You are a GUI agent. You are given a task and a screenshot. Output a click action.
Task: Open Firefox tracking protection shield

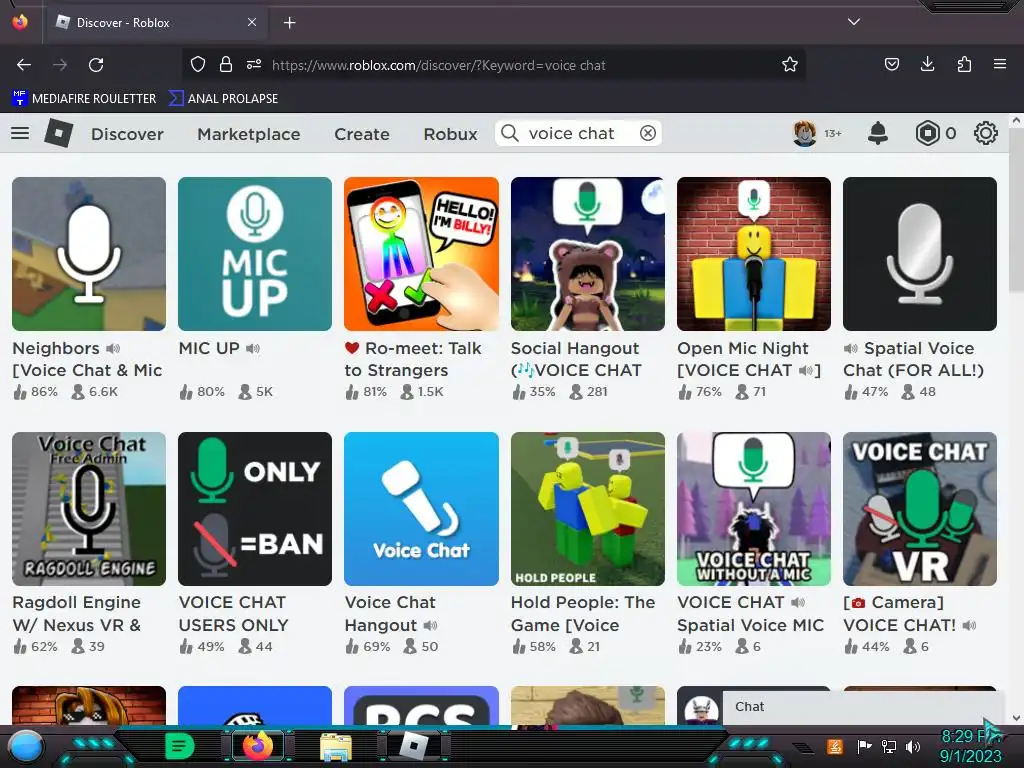point(198,64)
